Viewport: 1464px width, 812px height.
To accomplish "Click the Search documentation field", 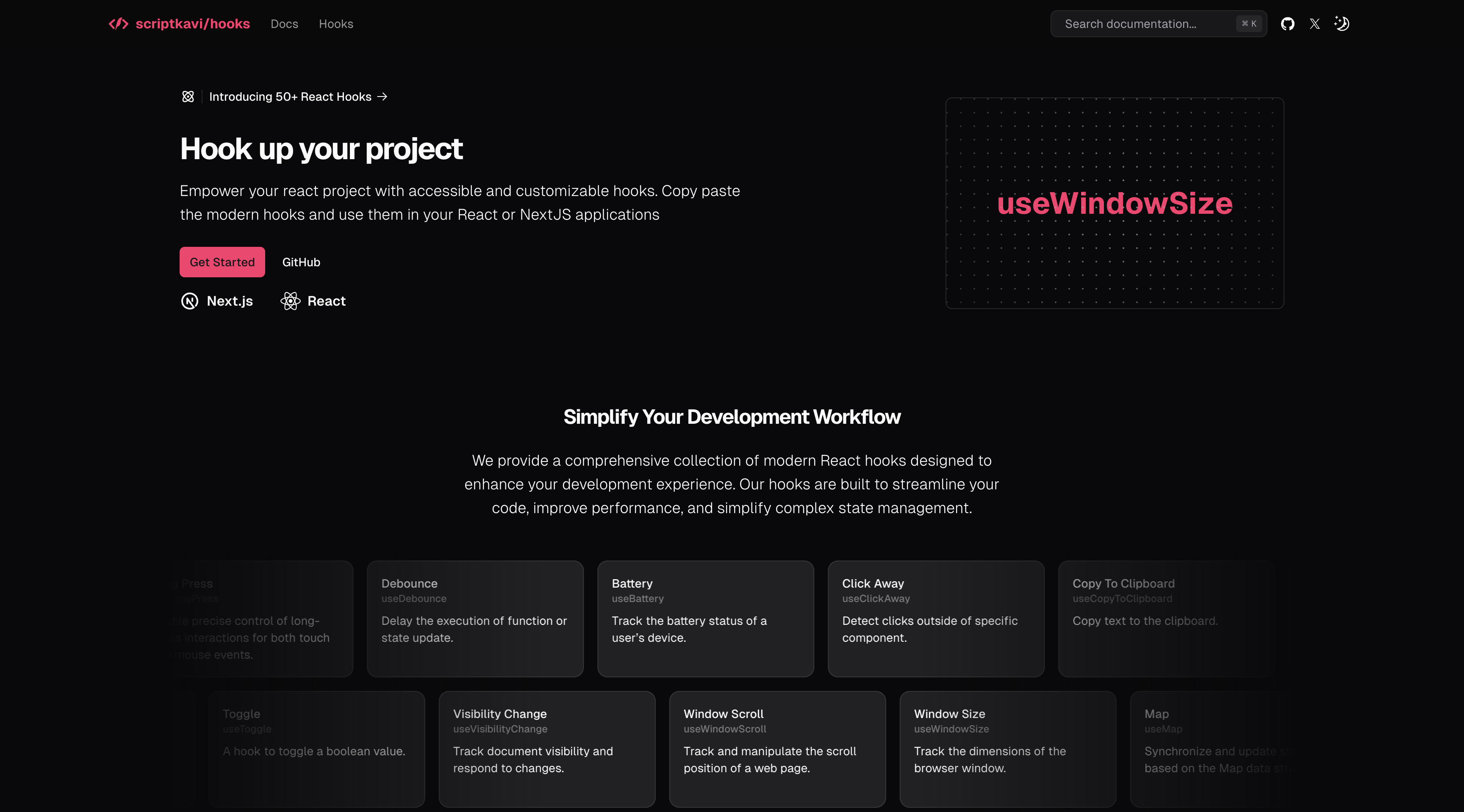I will (1158, 24).
